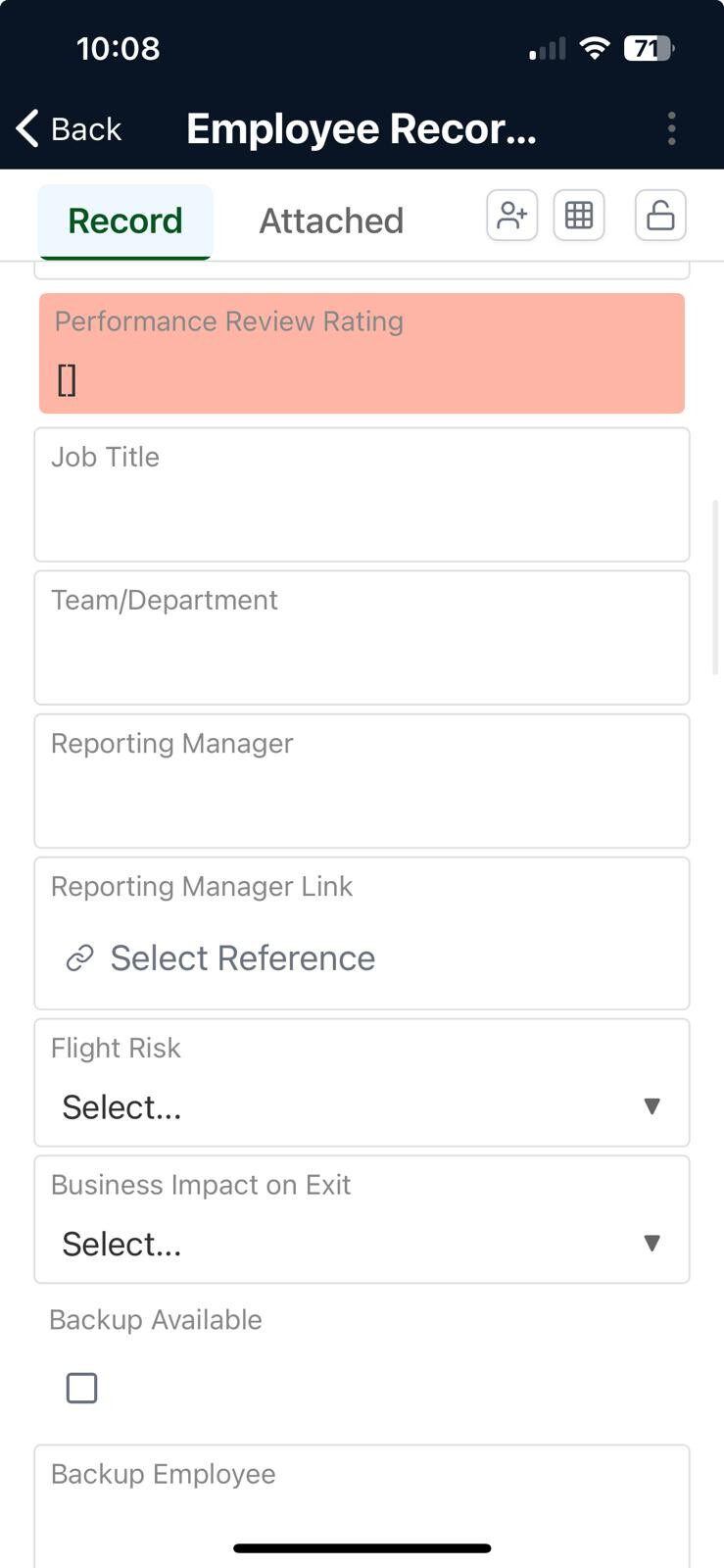Switch to the Attached tab
This screenshot has height=1568, width=724.
(331, 221)
